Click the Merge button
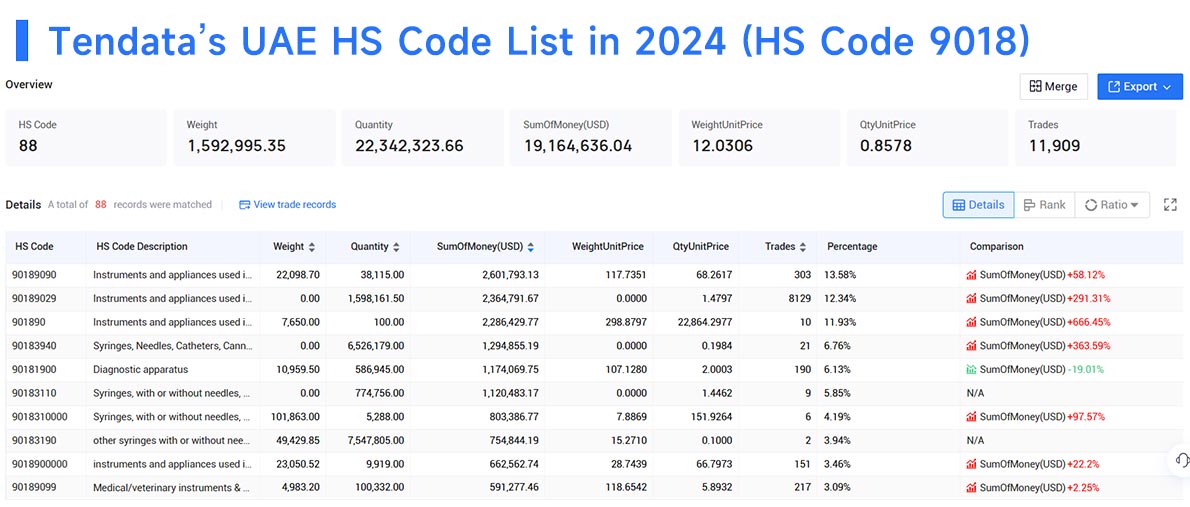Viewport: 1190px width, 507px height. coord(1053,87)
